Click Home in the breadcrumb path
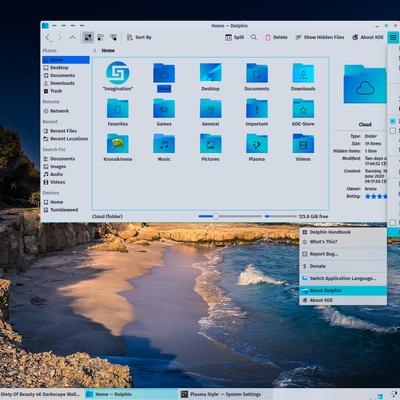Viewport: 400px width, 400px height. point(108,50)
